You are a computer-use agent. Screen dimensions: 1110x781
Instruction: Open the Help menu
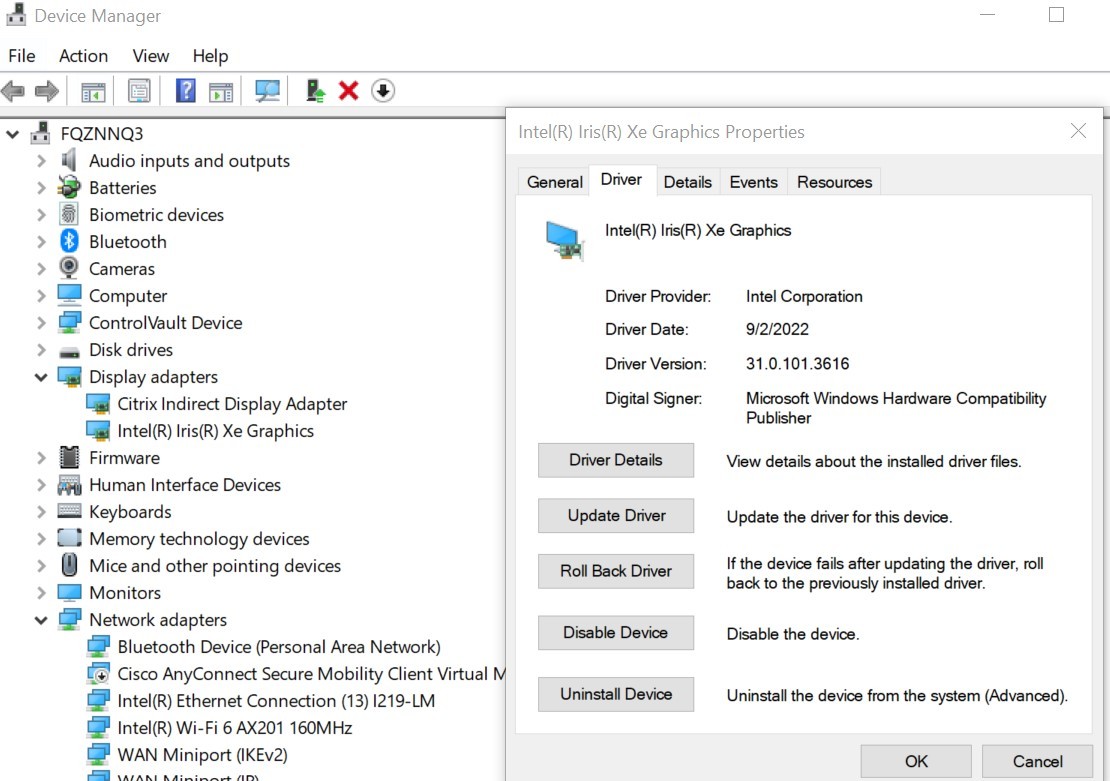point(210,56)
